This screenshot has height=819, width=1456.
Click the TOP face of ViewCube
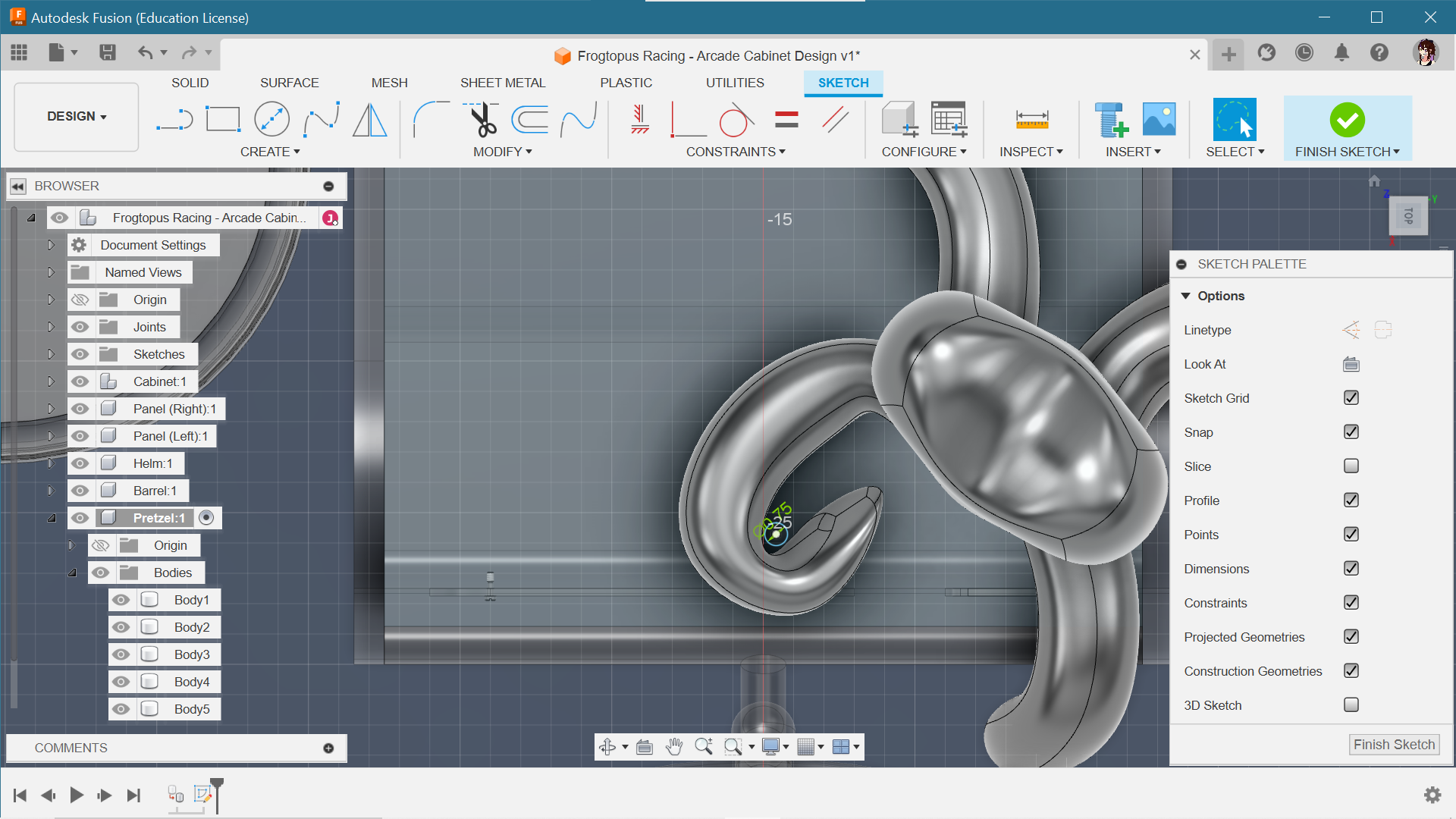pyautogui.click(x=1408, y=217)
